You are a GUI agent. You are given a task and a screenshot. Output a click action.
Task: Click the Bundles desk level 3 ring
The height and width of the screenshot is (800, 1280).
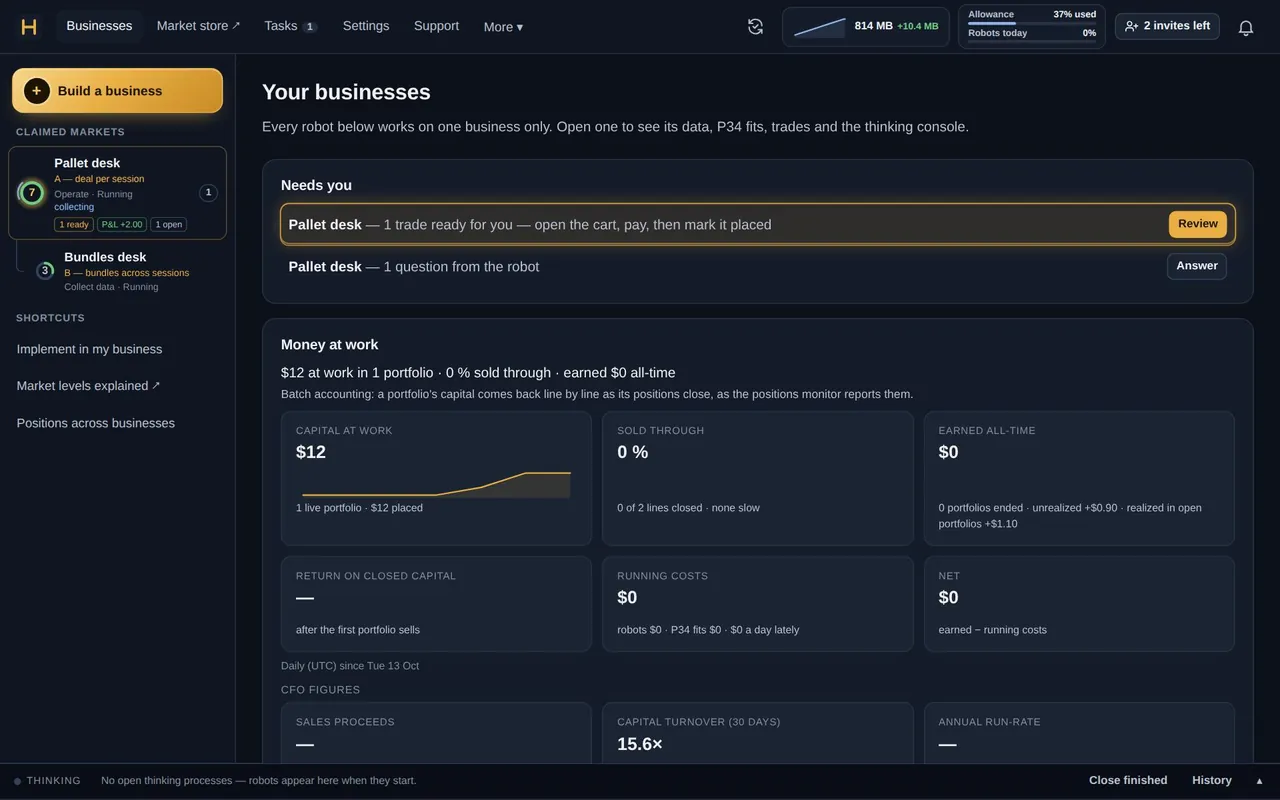(45, 270)
